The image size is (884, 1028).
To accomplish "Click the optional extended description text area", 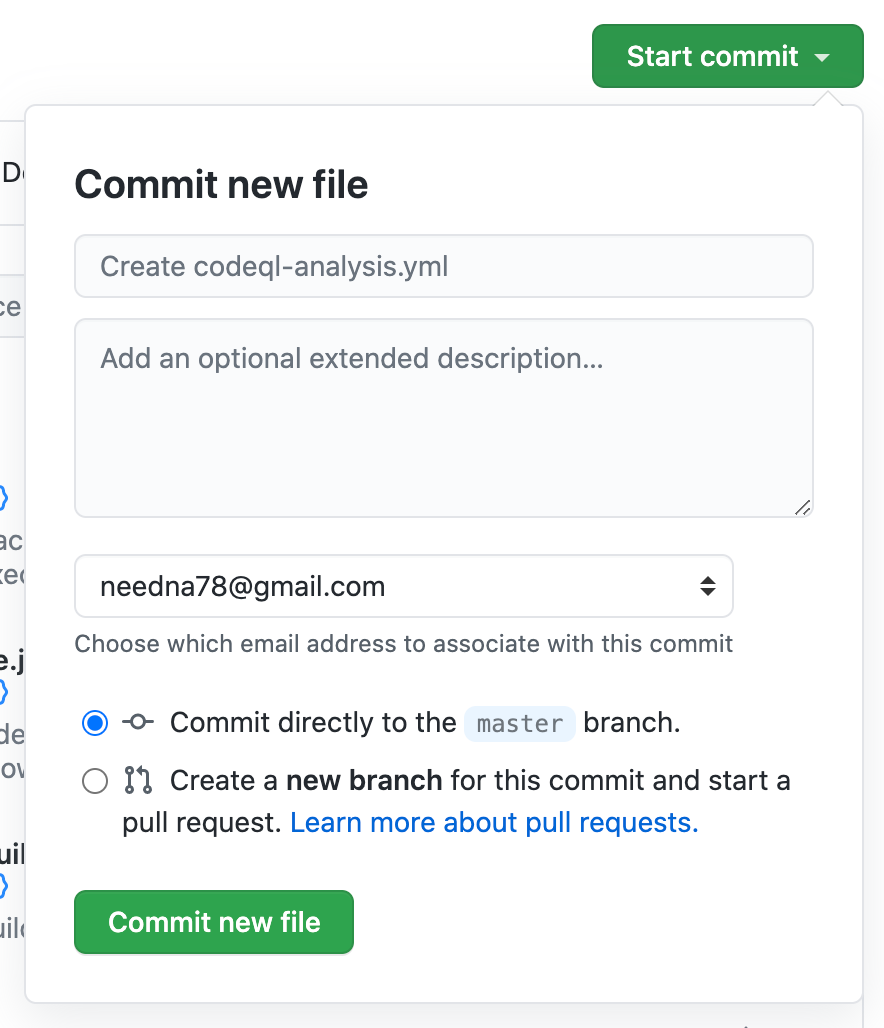I will (443, 417).
